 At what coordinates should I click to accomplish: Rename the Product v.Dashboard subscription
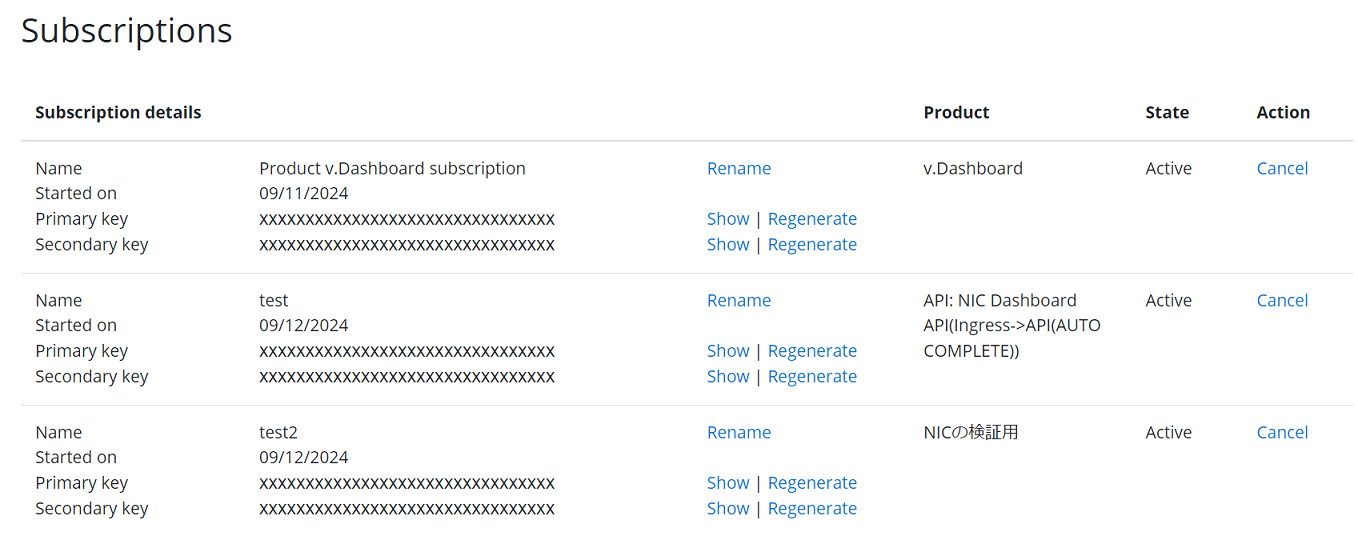738,168
